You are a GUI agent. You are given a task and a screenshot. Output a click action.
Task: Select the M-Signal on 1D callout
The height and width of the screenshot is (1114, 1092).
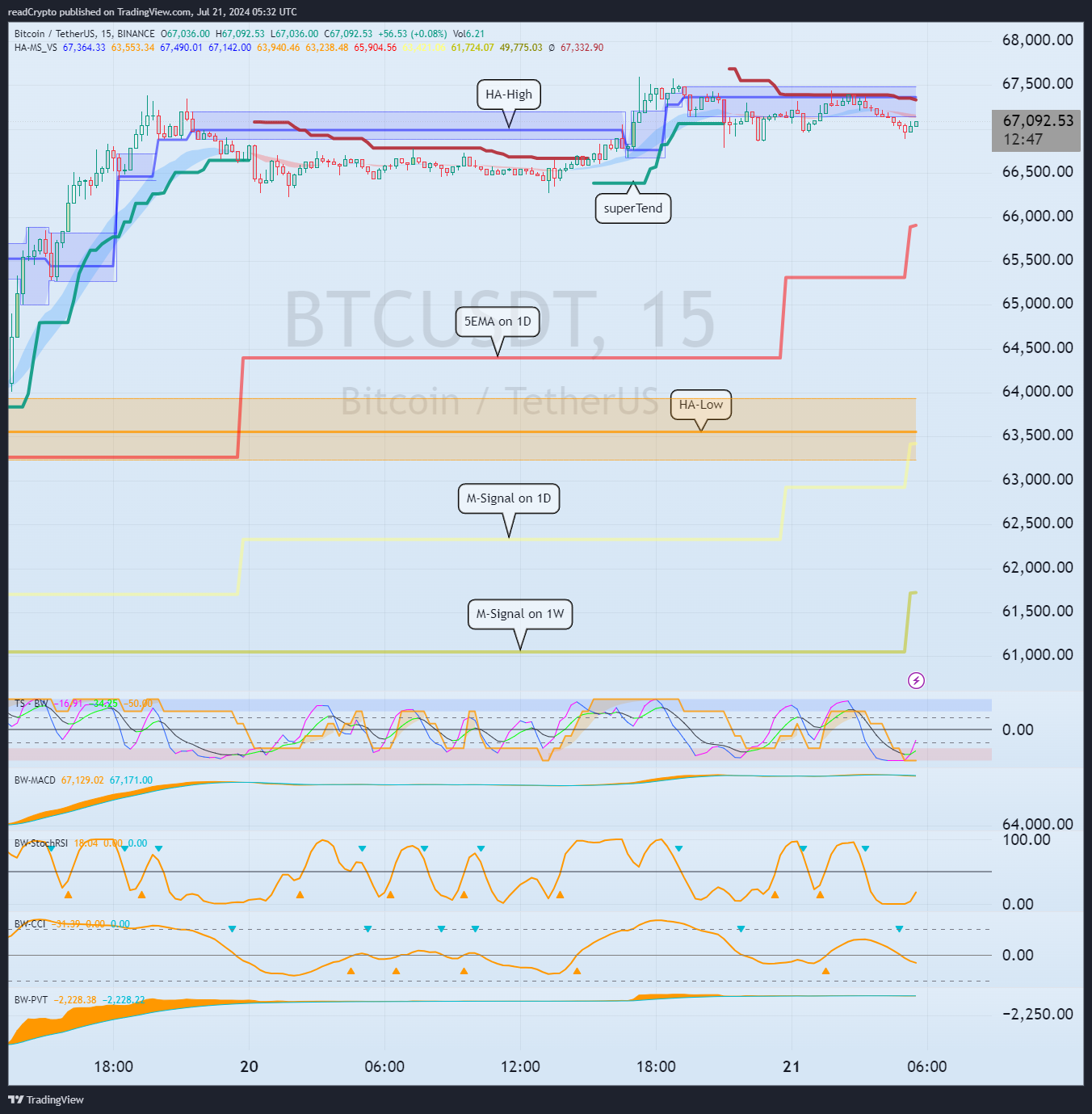coord(509,498)
